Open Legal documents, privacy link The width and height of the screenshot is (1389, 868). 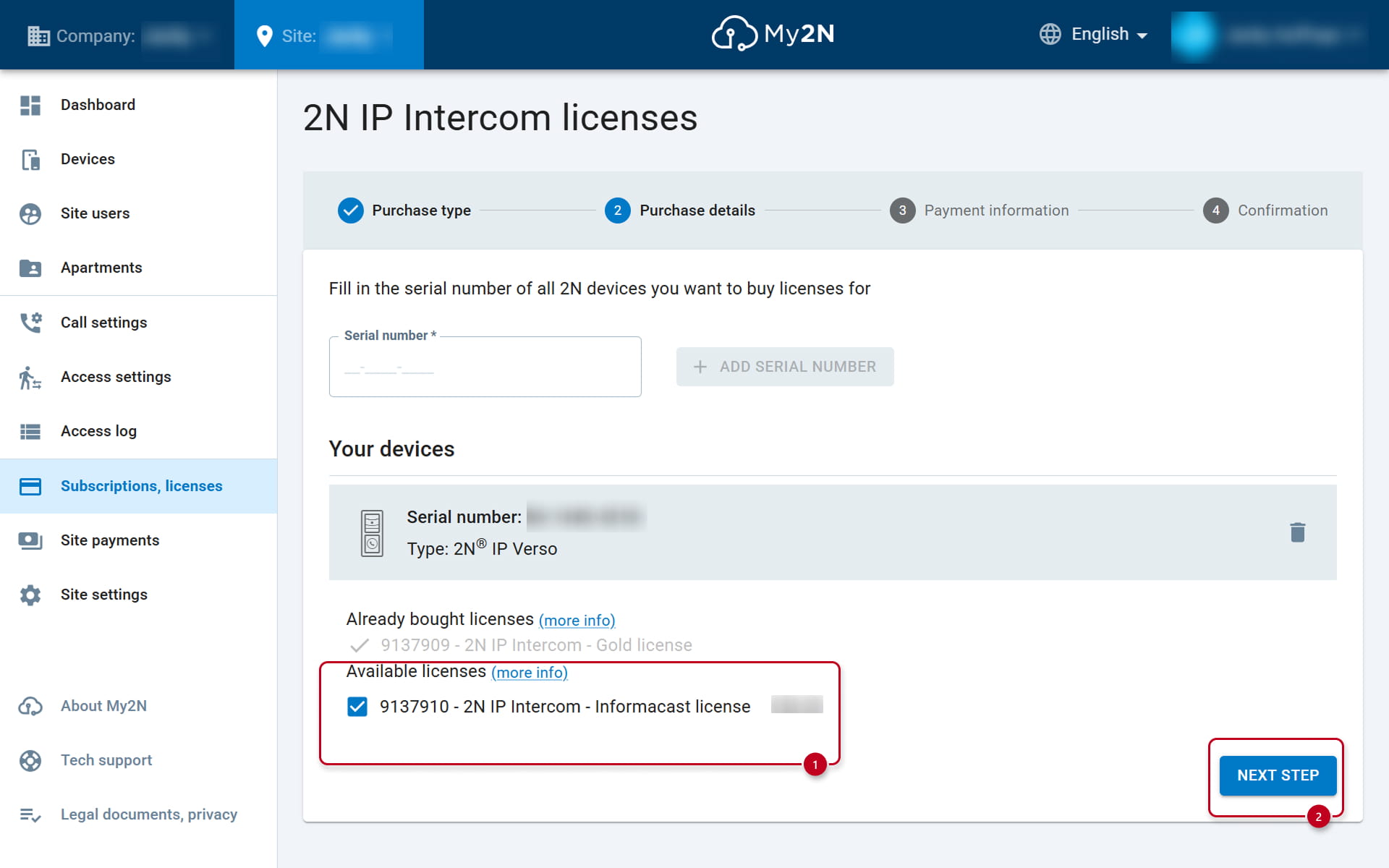[x=149, y=814]
